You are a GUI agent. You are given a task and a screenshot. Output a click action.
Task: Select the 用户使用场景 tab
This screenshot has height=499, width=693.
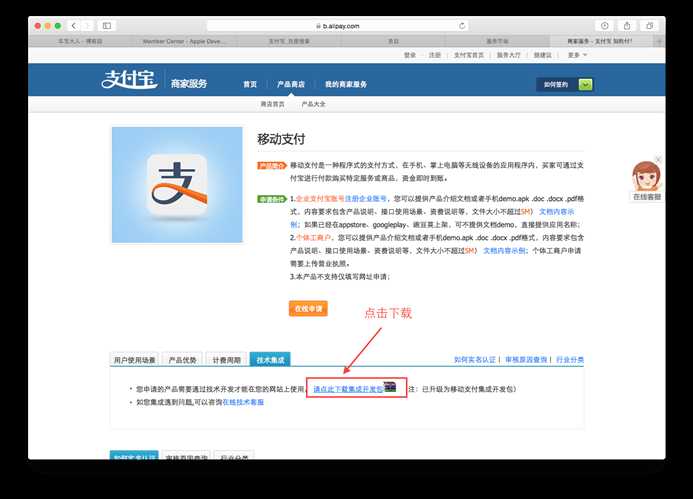pyautogui.click(x=134, y=360)
